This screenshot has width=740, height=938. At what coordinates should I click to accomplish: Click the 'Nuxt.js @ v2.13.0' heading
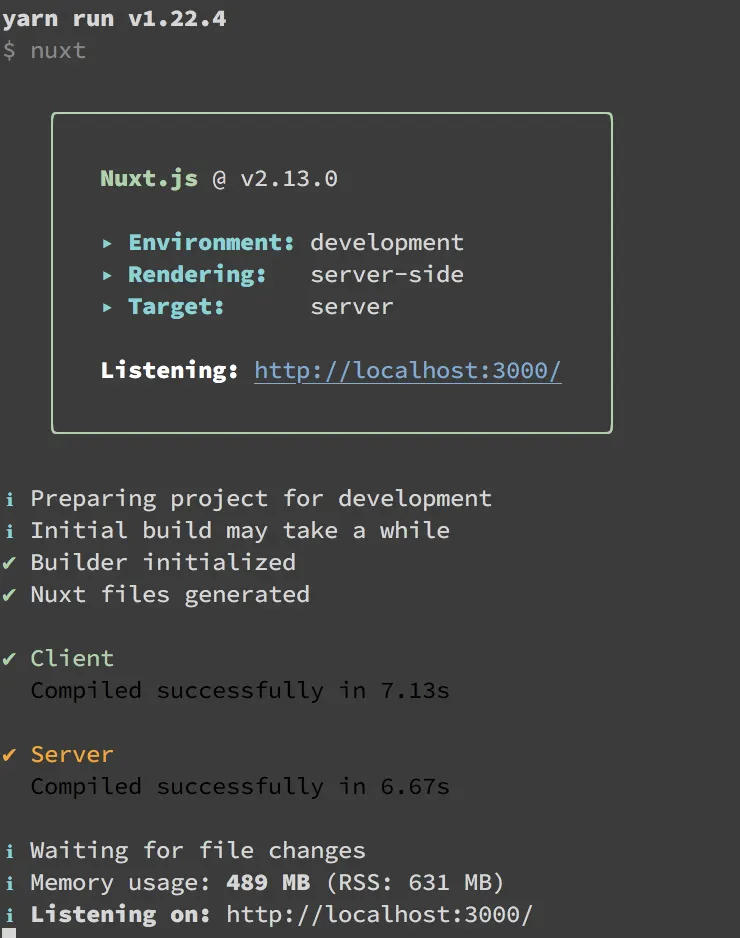click(x=219, y=178)
